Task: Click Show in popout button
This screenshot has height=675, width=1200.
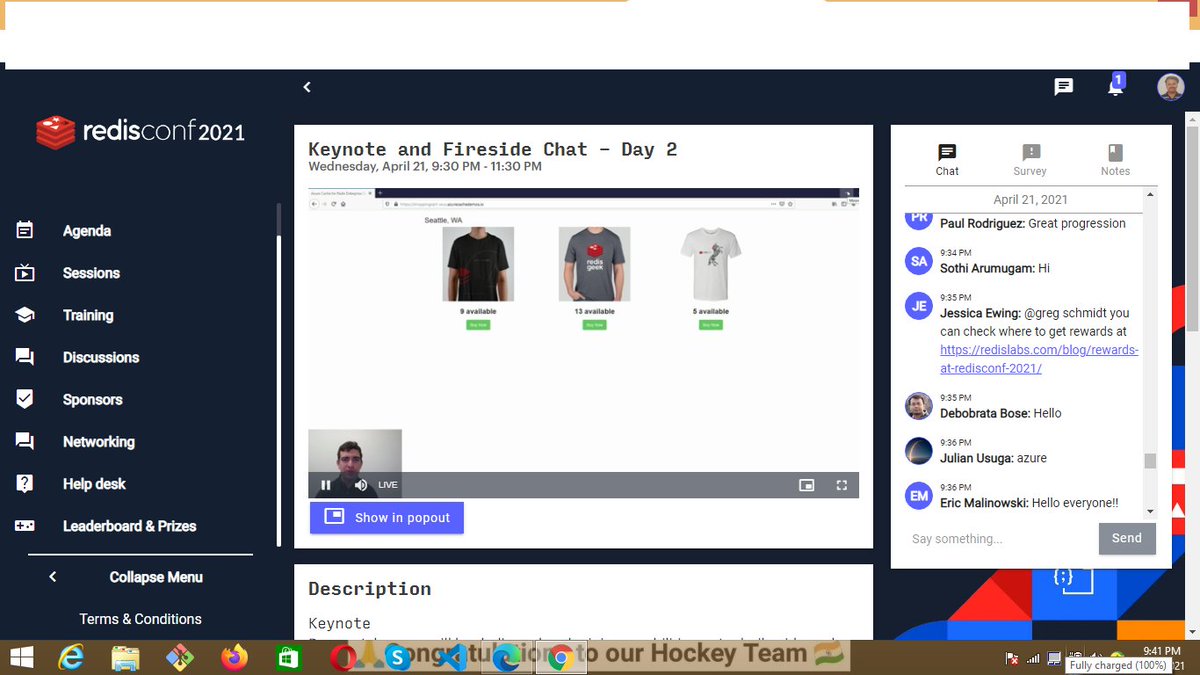Action: 387,517
